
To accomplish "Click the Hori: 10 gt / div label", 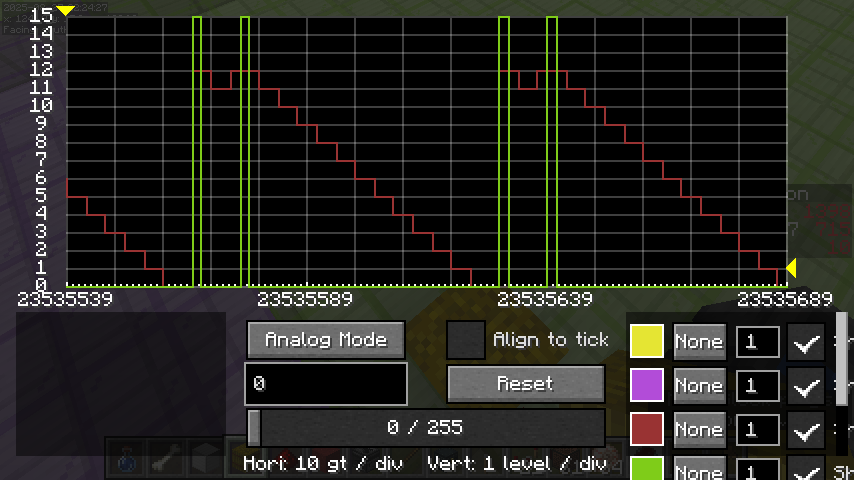I will 323,464.
